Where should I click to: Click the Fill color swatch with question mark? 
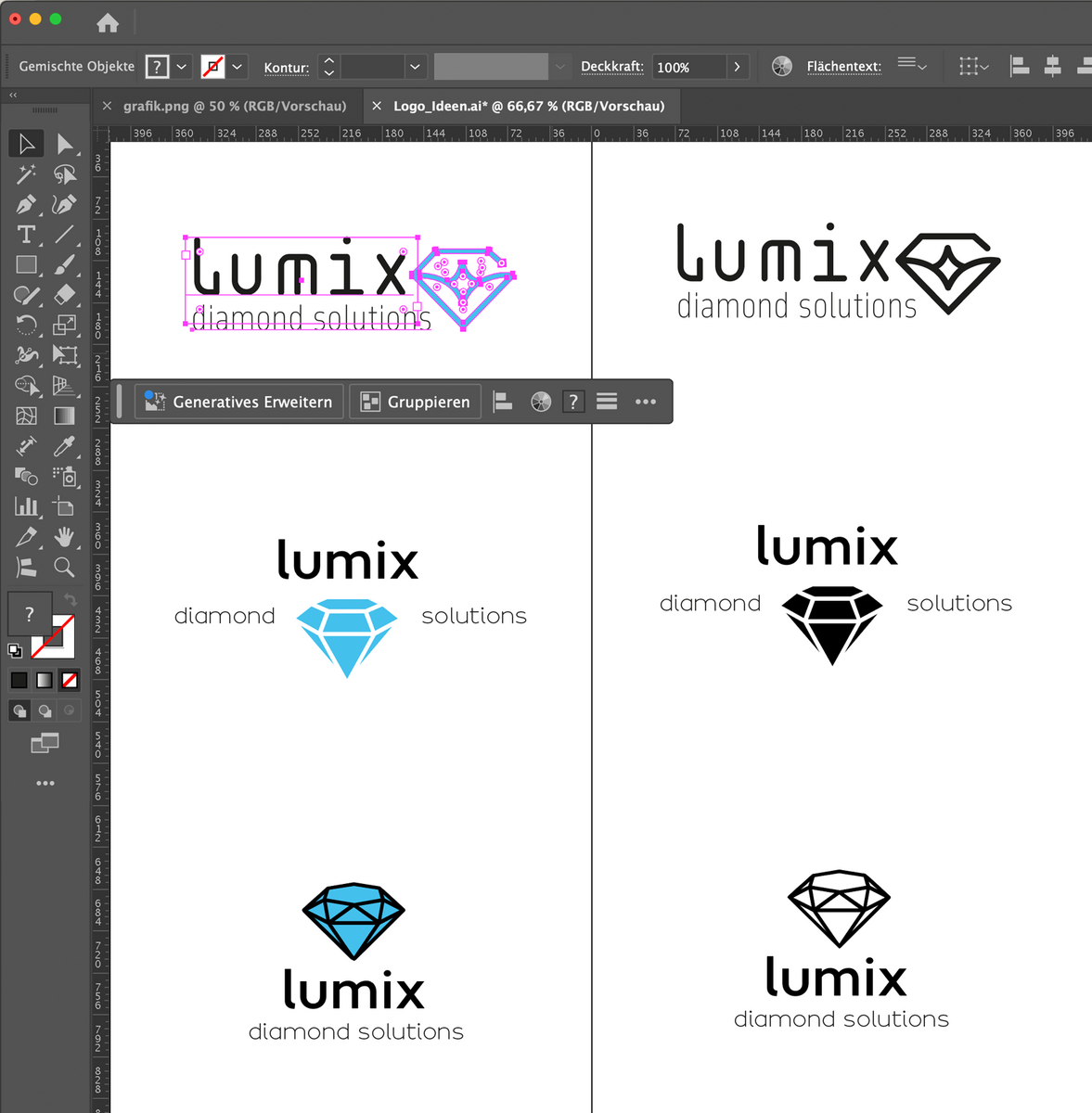pos(30,614)
